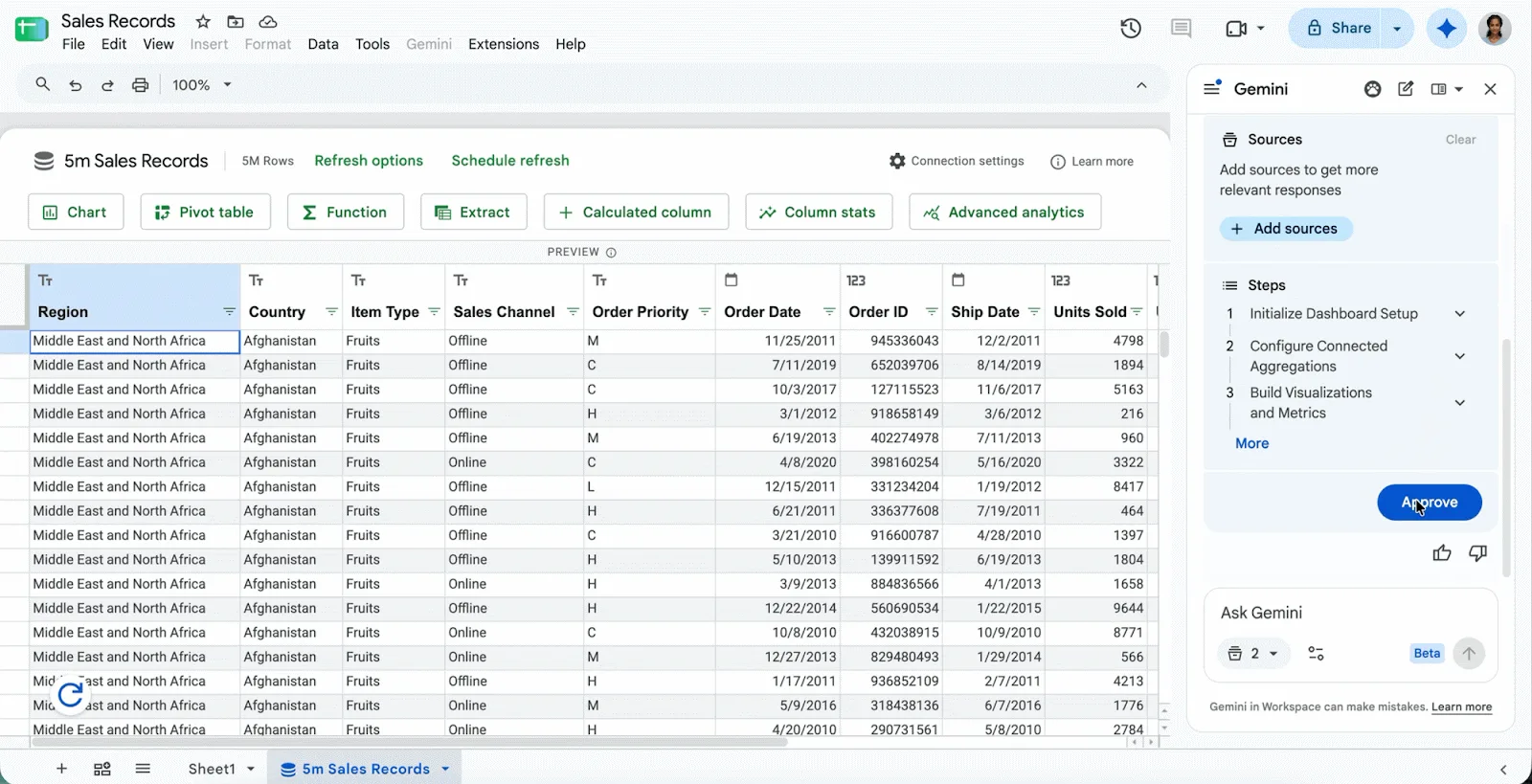Open the Extensions menu
This screenshot has height=784, width=1532.
coord(504,44)
